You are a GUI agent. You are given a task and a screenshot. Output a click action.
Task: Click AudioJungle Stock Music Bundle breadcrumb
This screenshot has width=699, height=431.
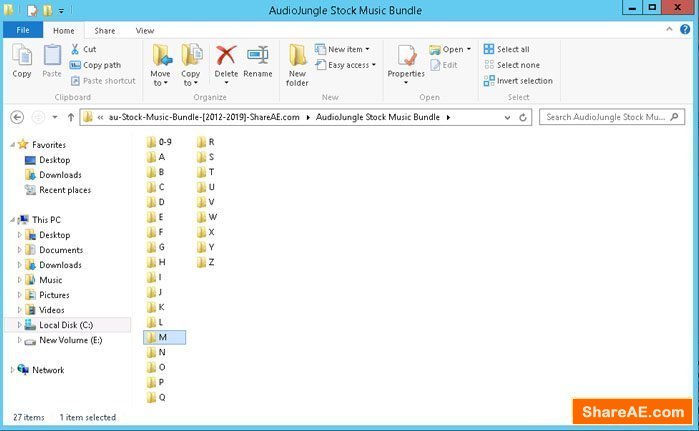click(x=378, y=117)
